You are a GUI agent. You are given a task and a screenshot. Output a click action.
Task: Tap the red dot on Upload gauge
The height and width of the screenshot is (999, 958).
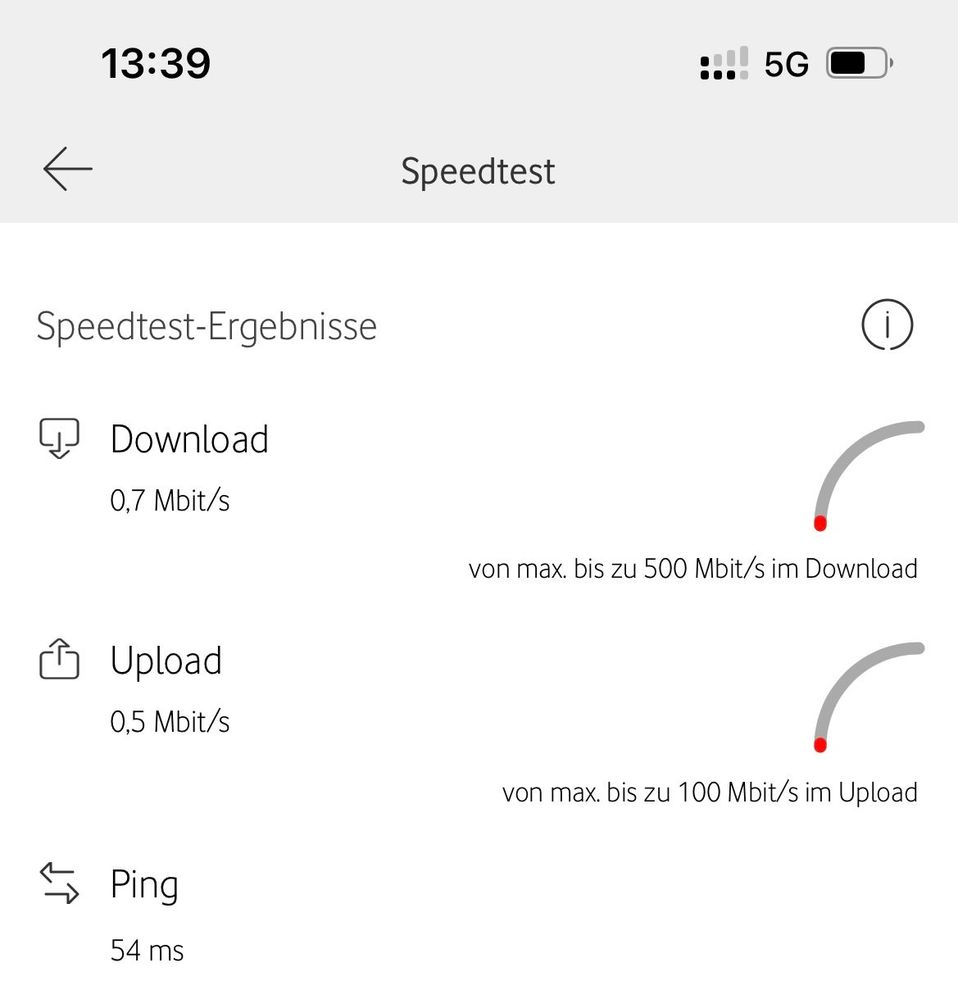tap(820, 745)
